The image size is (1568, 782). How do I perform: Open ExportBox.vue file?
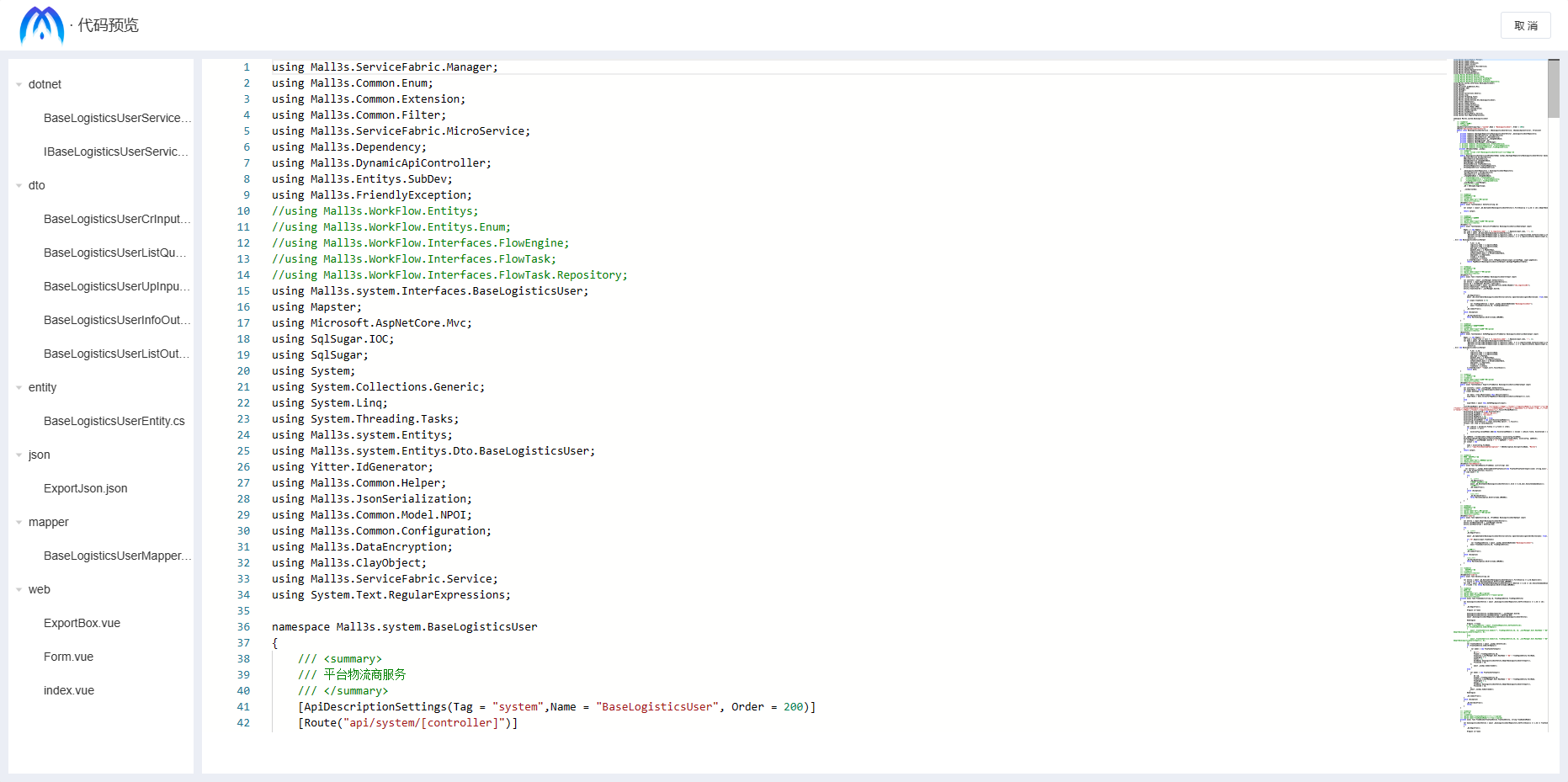[x=82, y=623]
